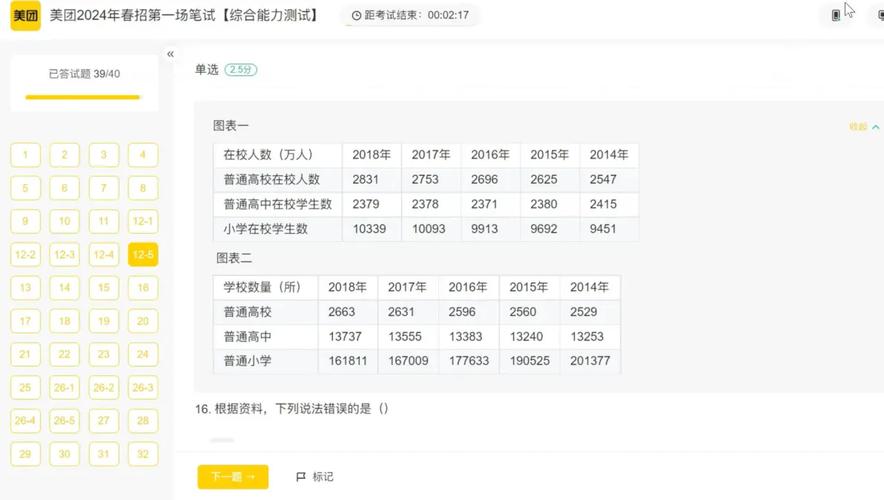Click the 图表二 heading
This screenshot has width=884, height=500.
coord(233,258)
